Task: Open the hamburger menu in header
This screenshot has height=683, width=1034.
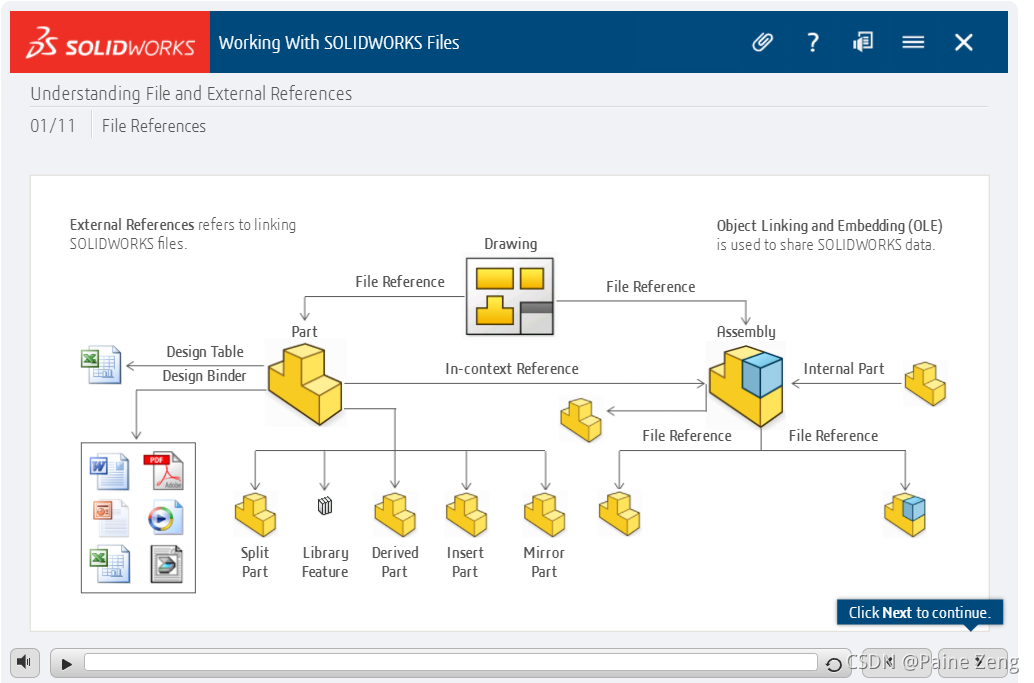Action: [913, 42]
